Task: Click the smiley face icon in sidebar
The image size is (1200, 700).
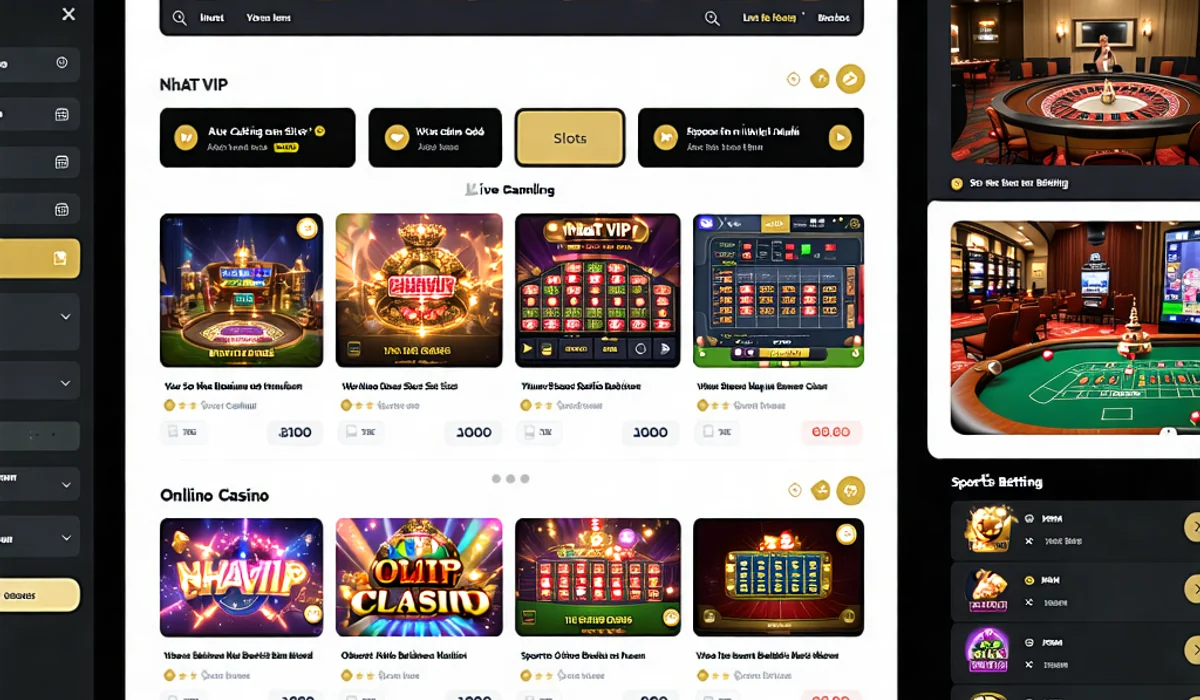Action: pos(62,62)
